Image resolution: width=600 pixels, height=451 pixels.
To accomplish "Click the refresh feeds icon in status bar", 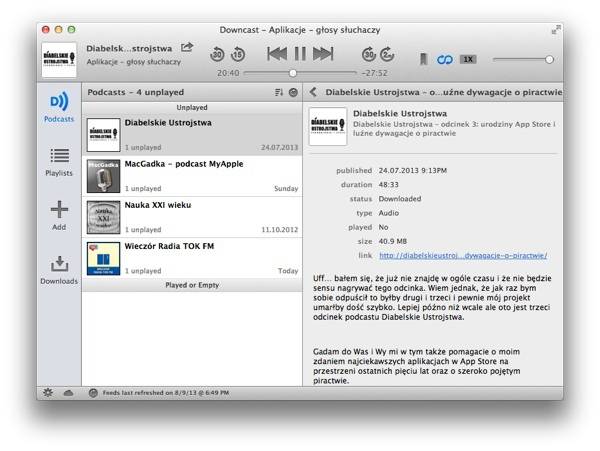I will (x=93, y=393).
